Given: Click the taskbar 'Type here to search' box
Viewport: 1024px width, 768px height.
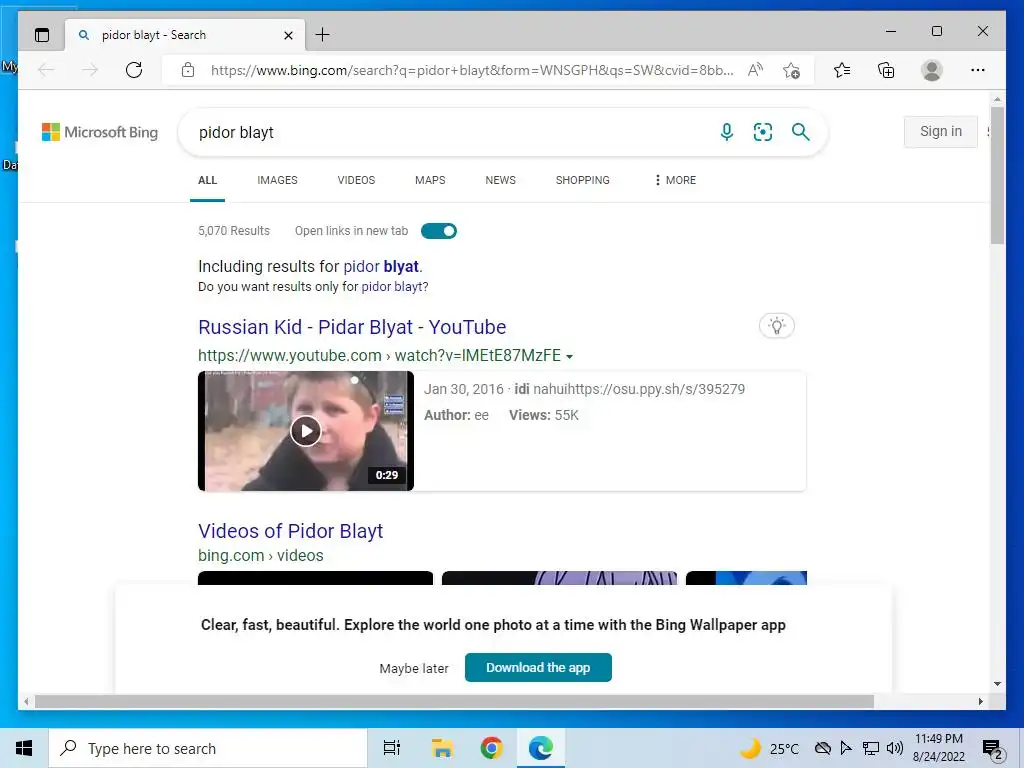Looking at the screenshot, I should (x=208, y=748).
